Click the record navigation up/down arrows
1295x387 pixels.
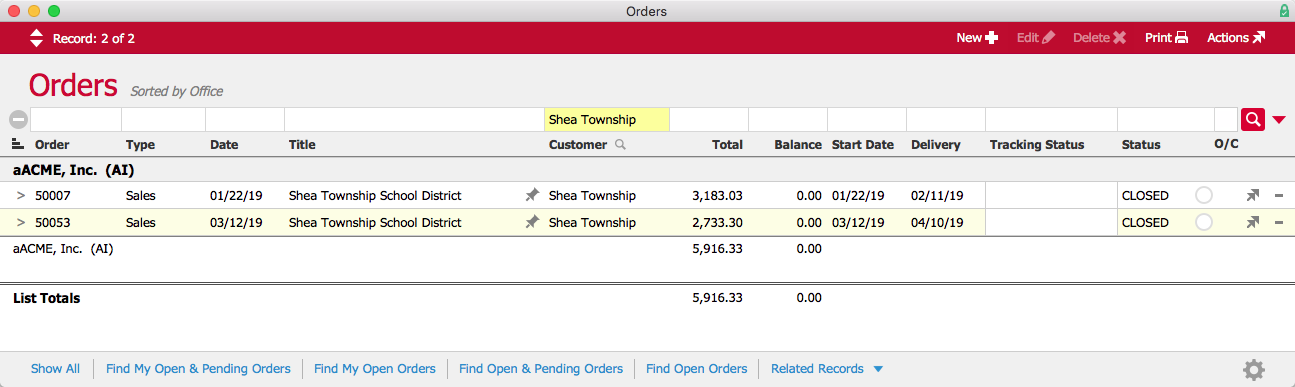pyautogui.click(x=37, y=38)
